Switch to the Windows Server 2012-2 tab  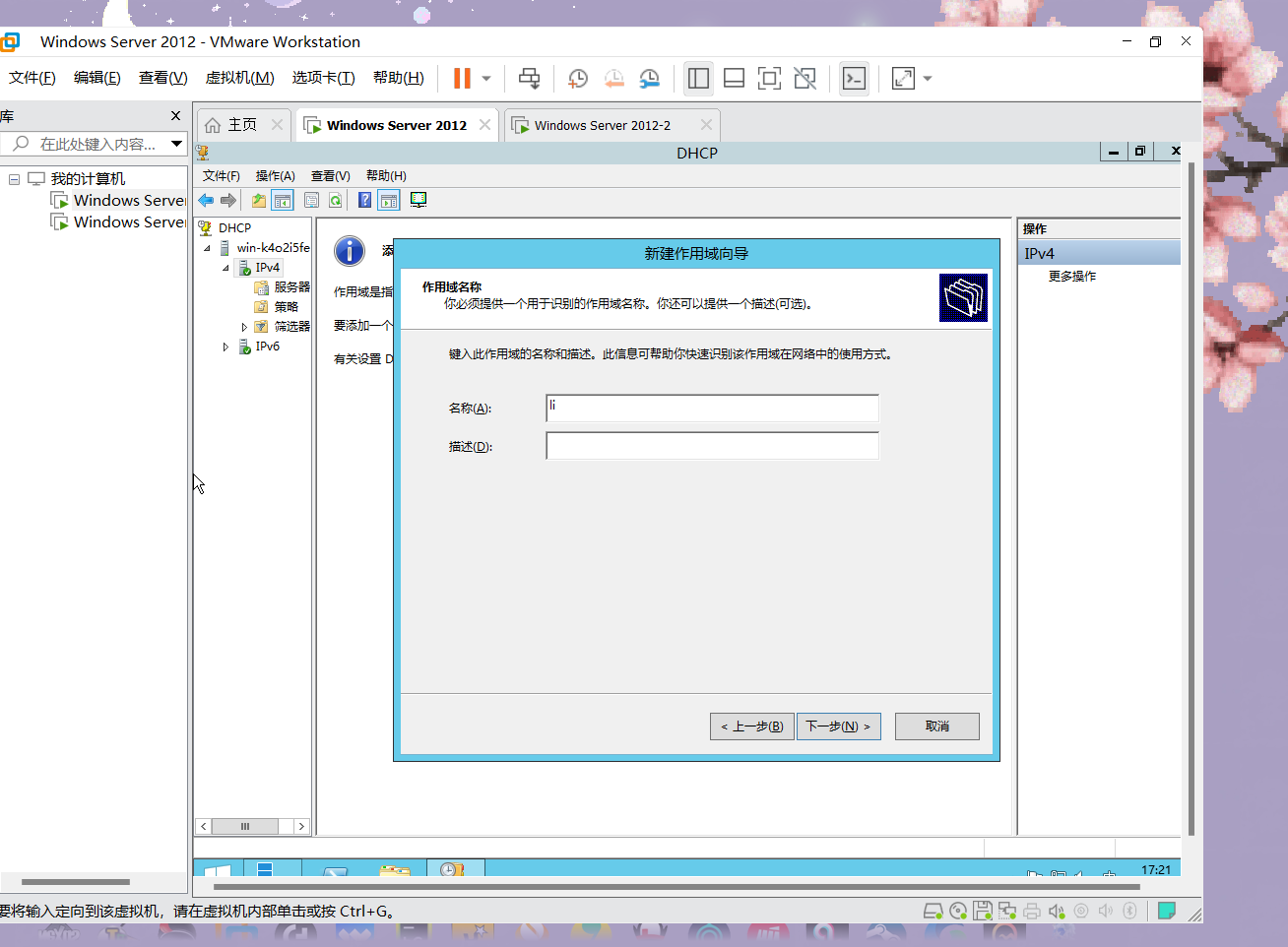tap(603, 125)
